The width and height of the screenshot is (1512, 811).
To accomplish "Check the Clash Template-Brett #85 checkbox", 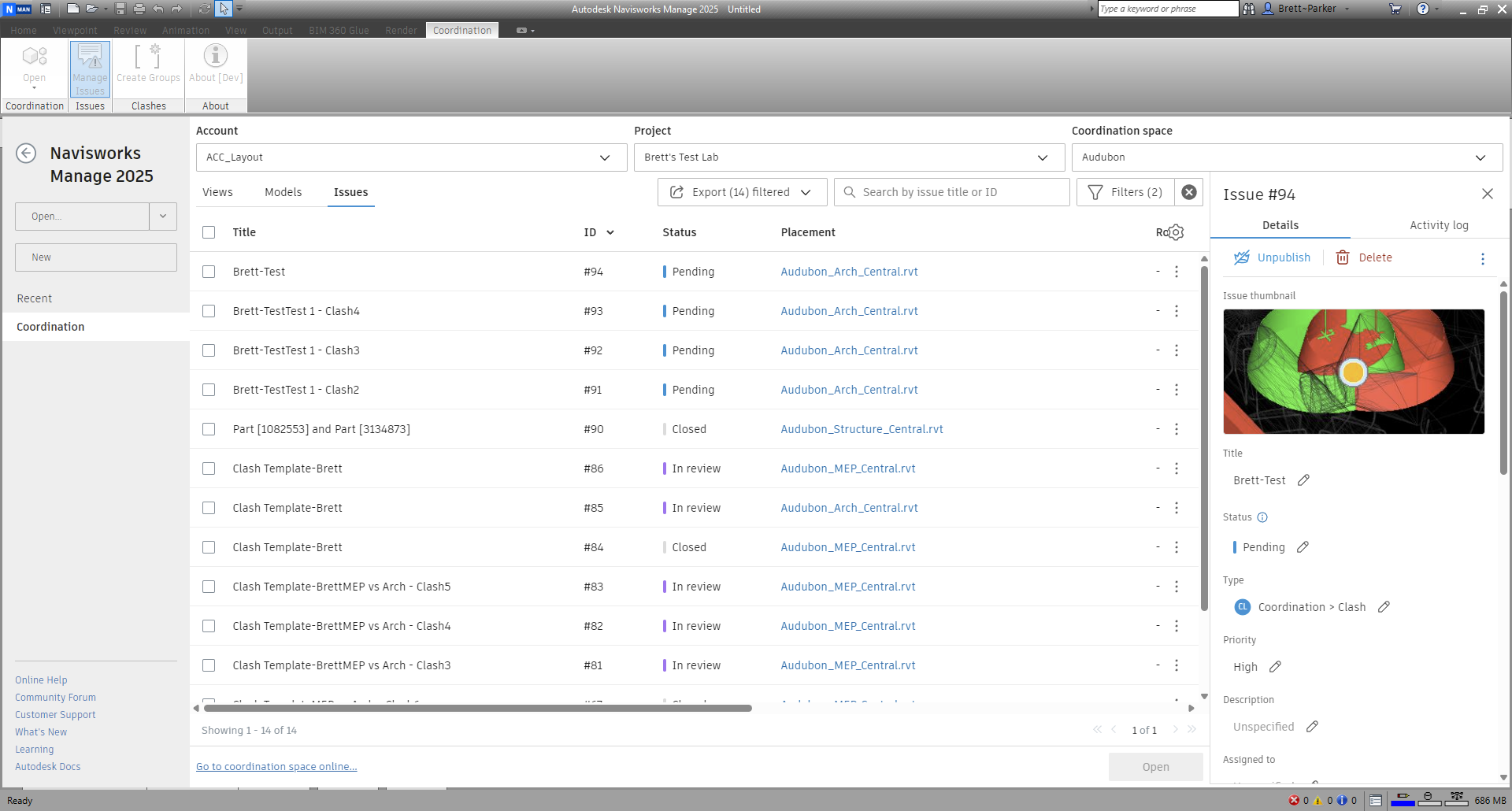I will coord(209,508).
